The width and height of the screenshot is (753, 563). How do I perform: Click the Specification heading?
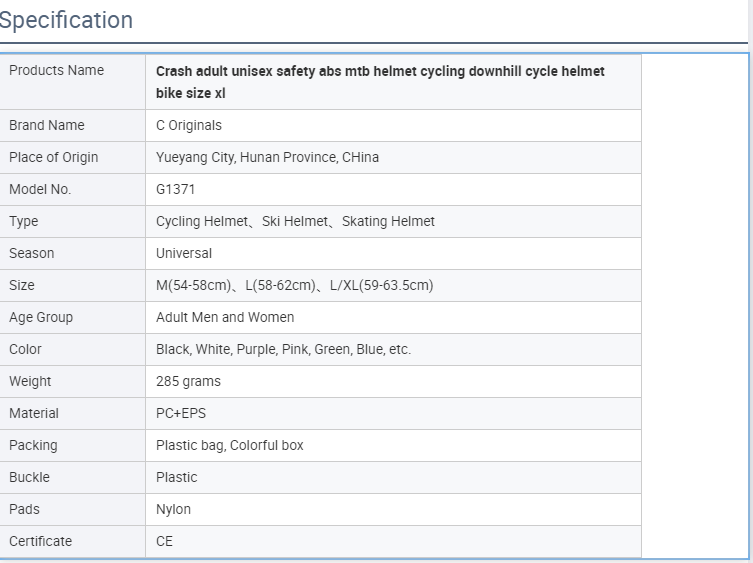click(66, 20)
